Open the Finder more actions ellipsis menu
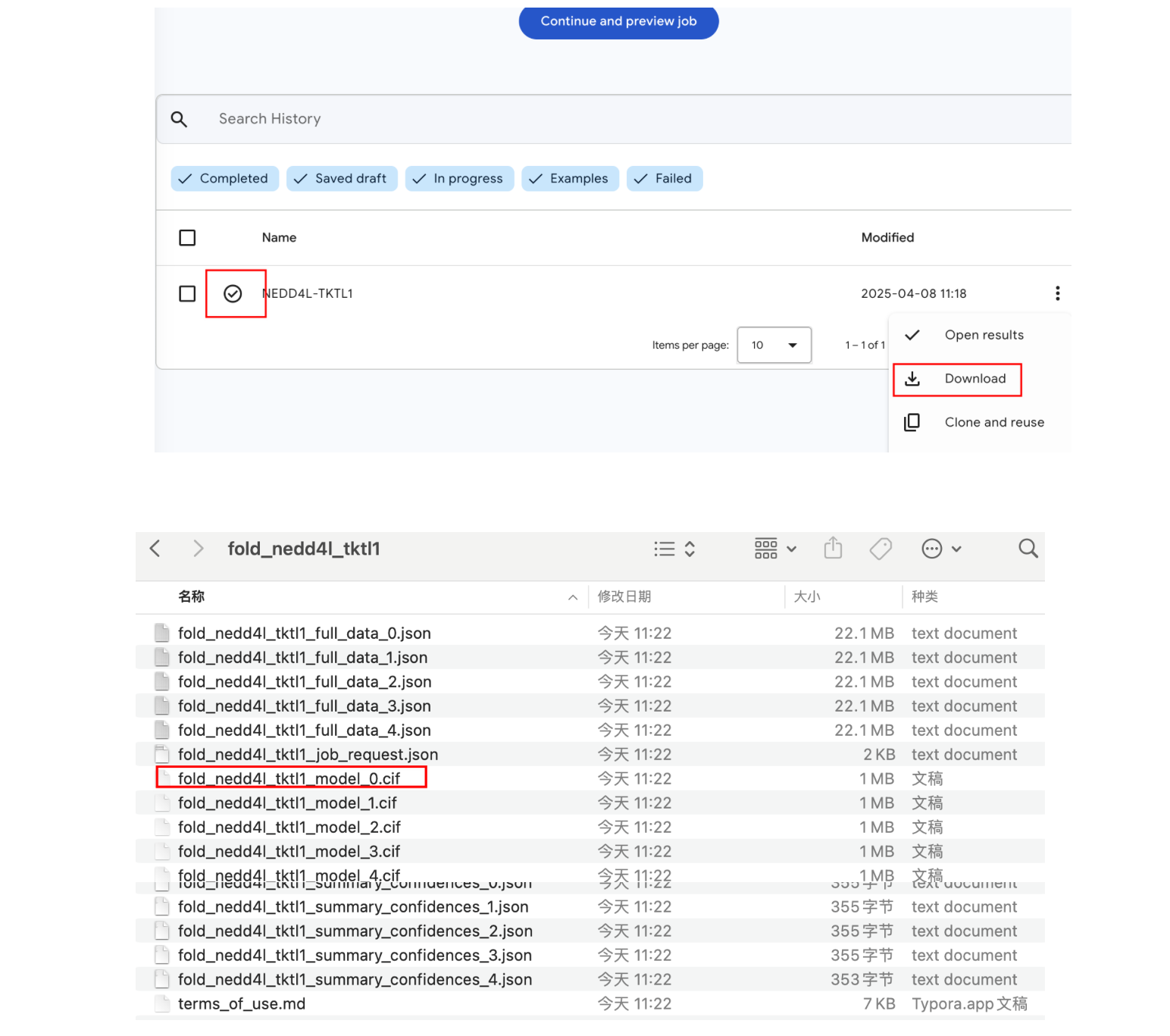Image resolution: width=1170 pixels, height=1036 pixels. pyautogui.click(x=941, y=549)
